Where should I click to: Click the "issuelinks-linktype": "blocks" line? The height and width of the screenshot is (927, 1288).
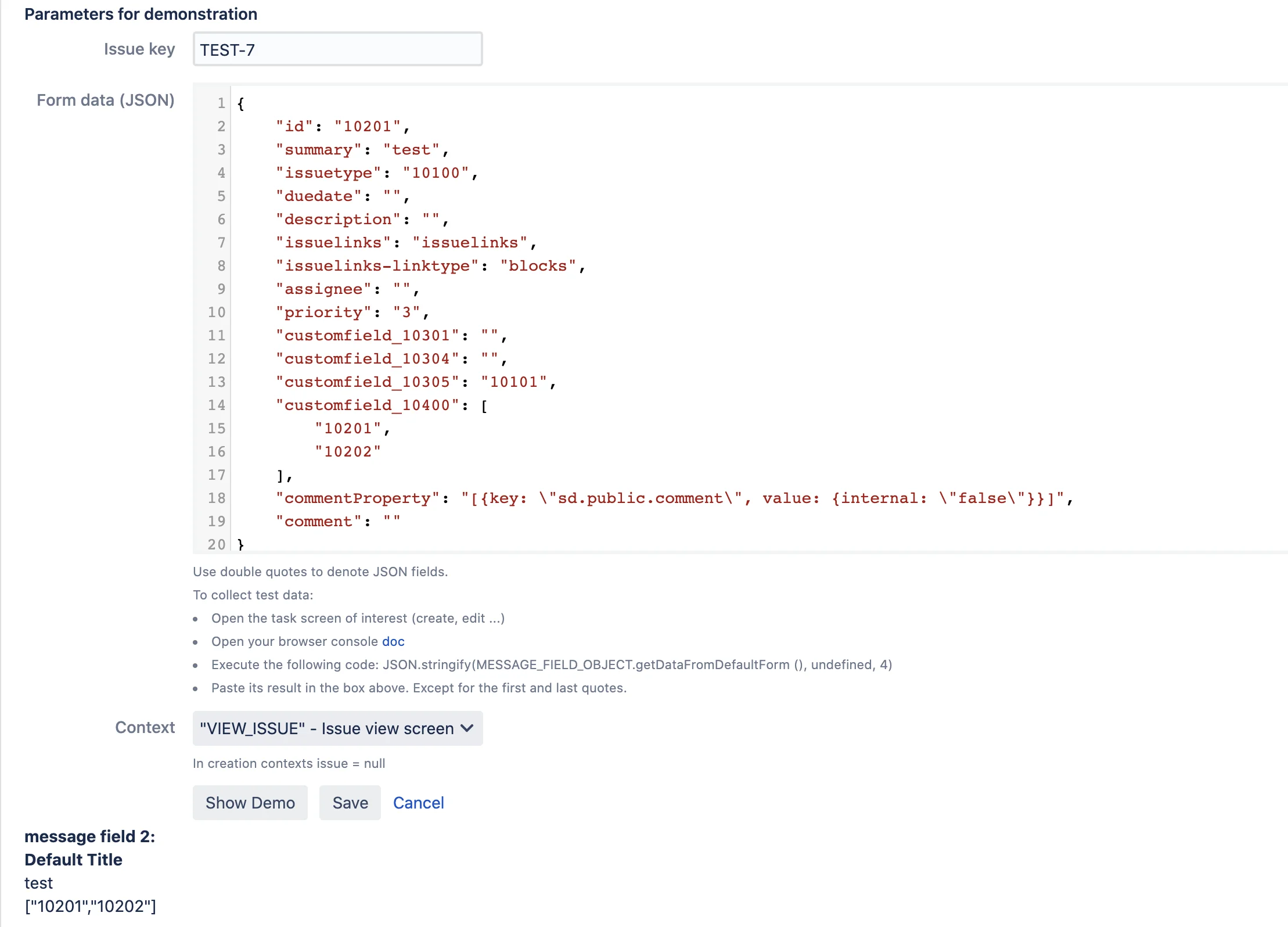click(430, 266)
